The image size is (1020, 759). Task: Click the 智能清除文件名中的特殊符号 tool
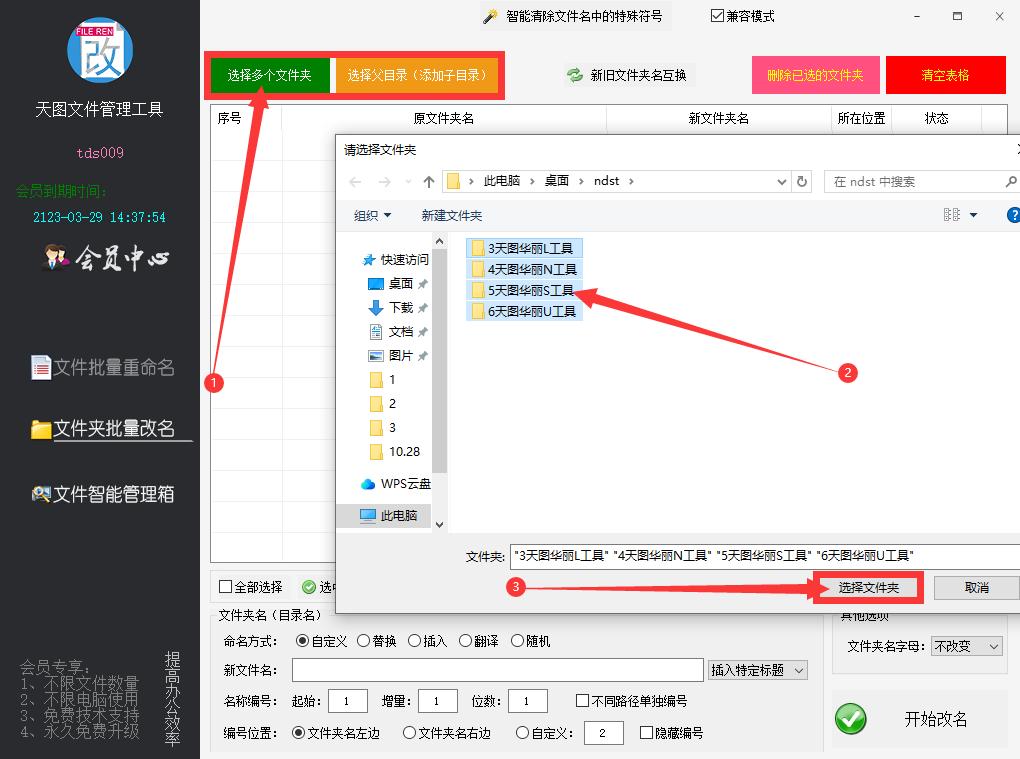pos(573,16)
